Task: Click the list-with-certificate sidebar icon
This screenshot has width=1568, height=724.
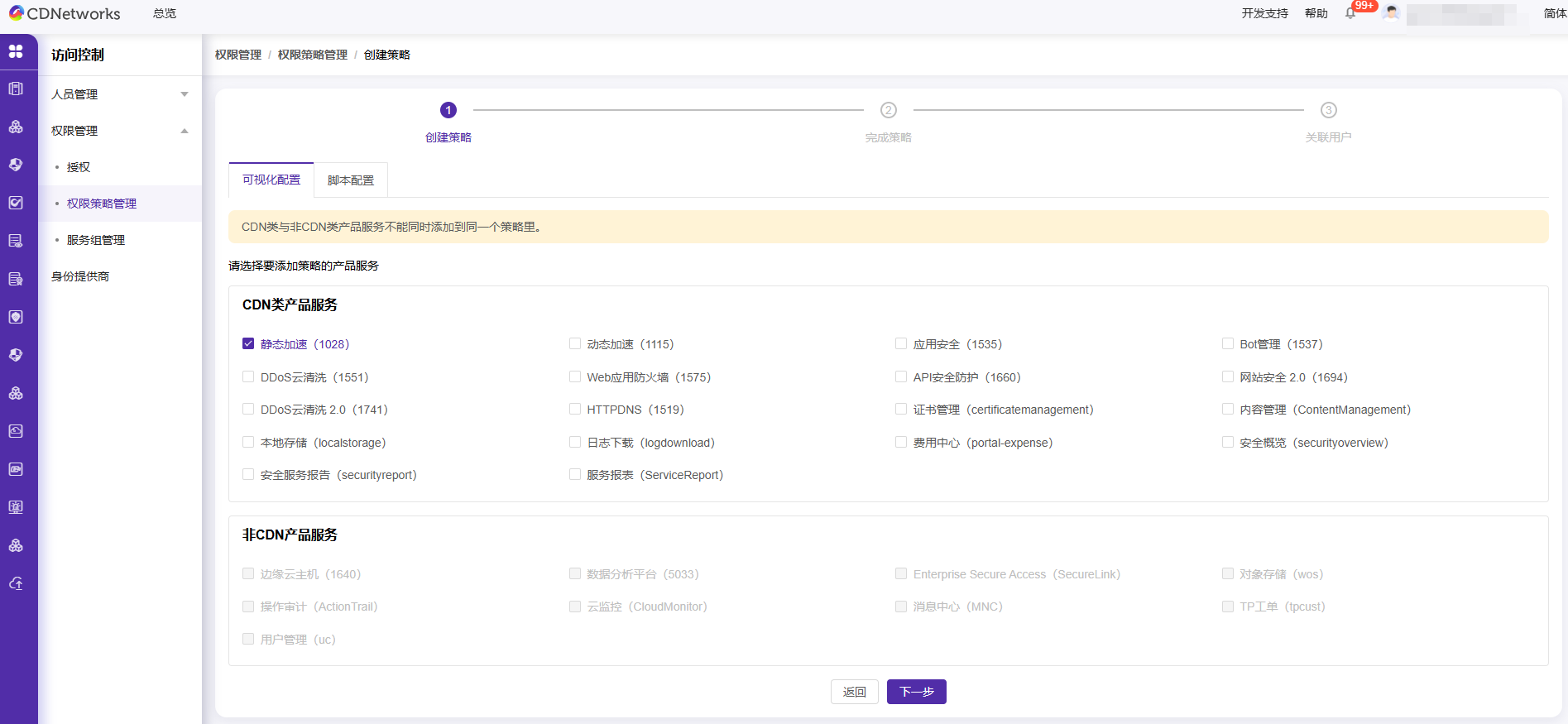Action: [16, 279]
